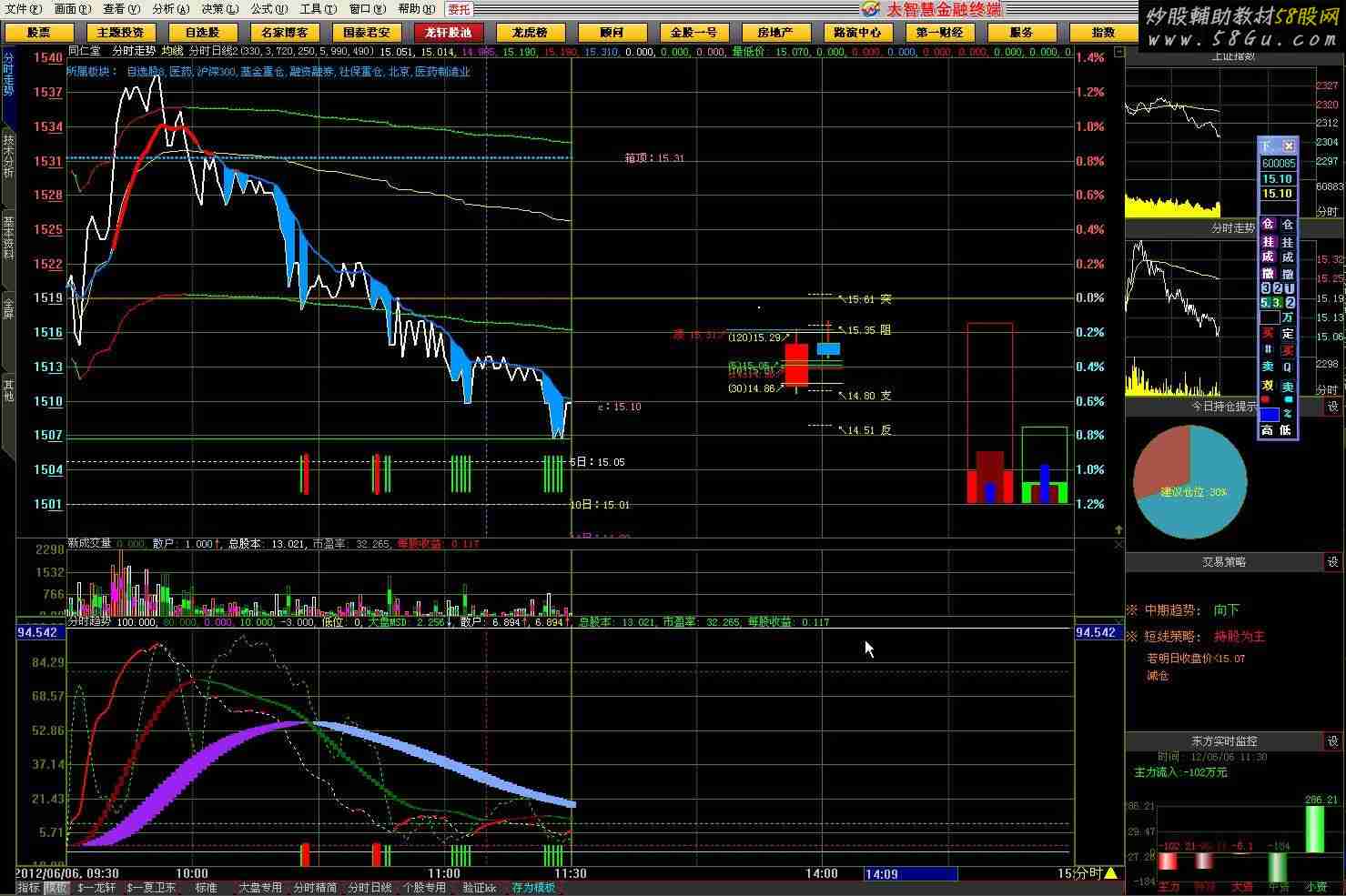Click the 万 button in trade panel
The image size is (1346, 896).
[x=1288, y=317]
